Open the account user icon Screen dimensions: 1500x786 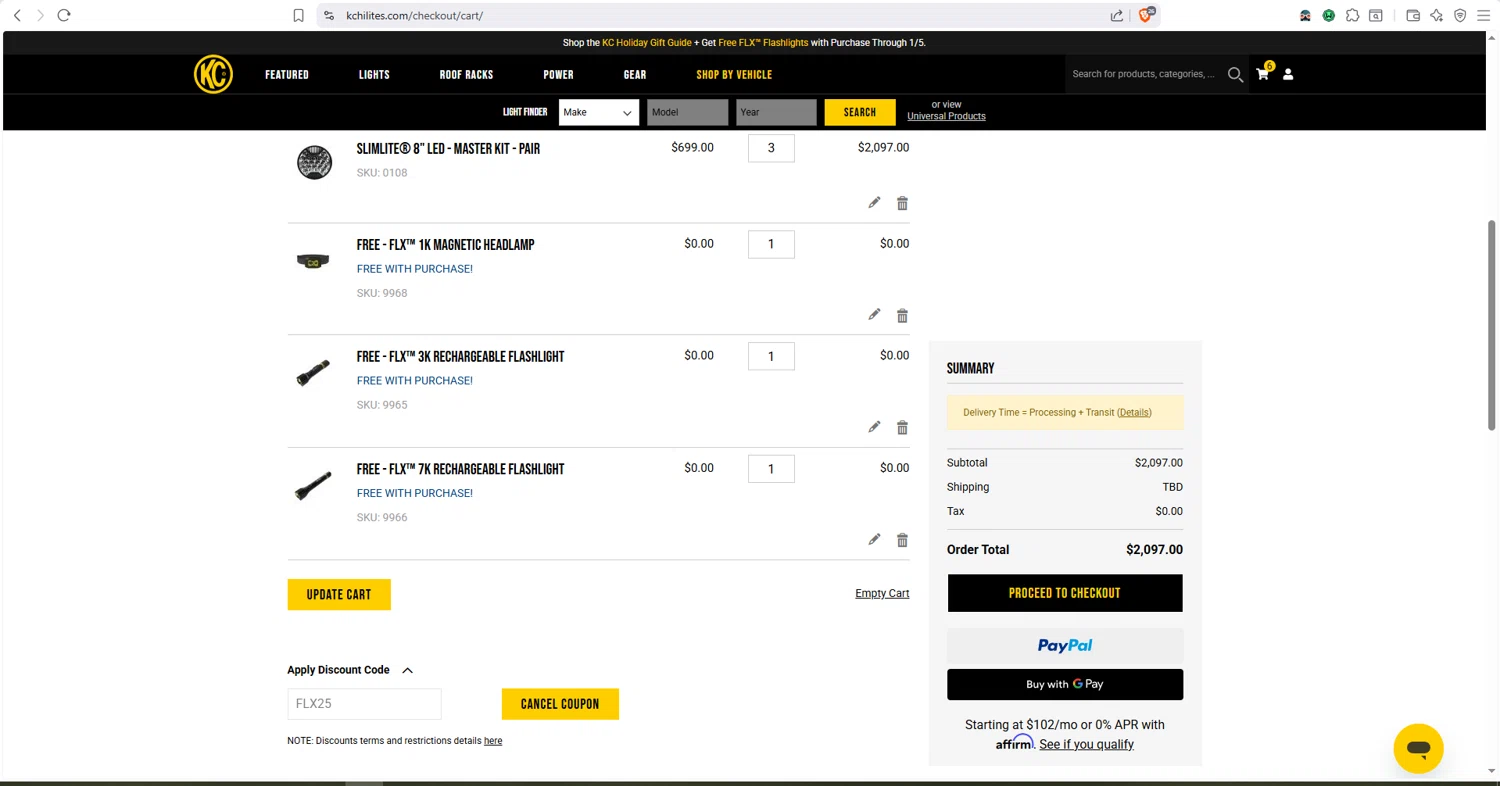[1288, 74]
